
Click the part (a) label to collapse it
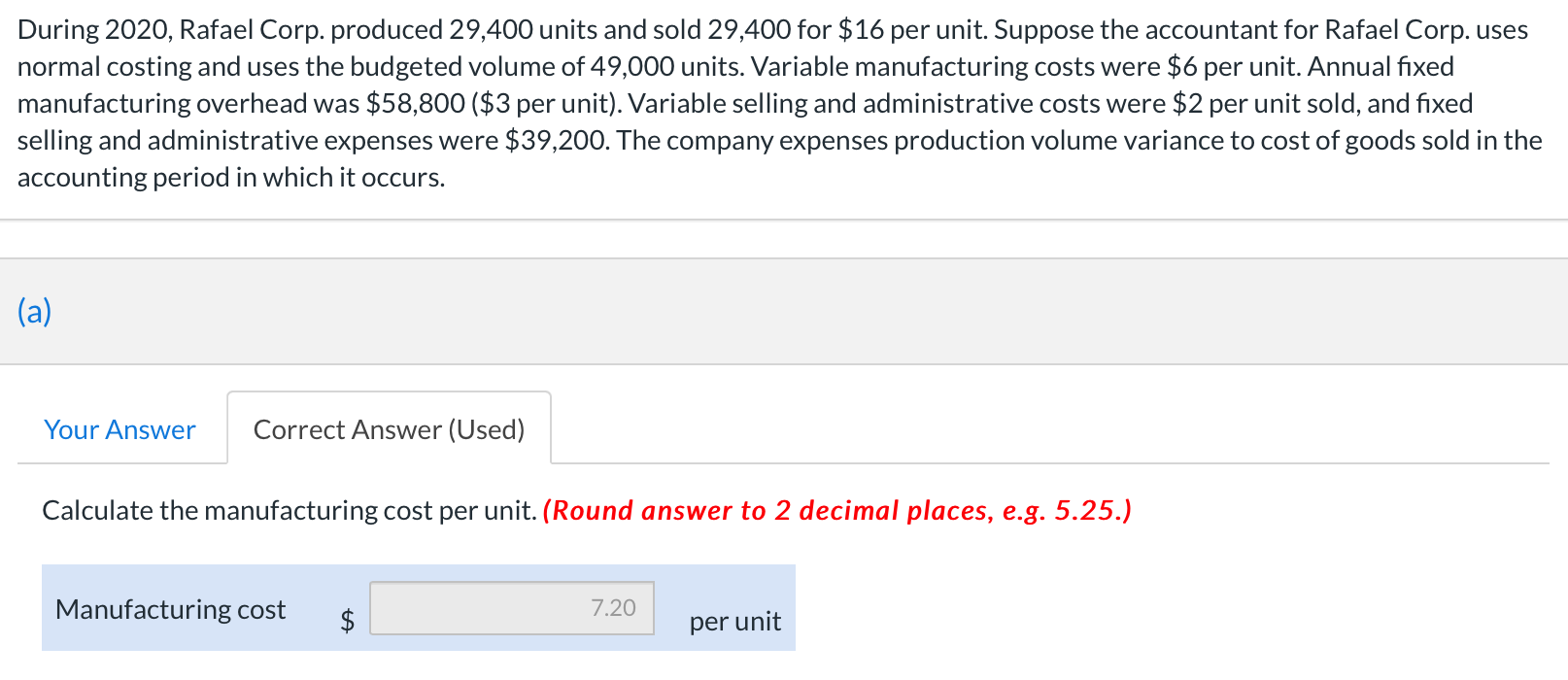[x=32, y=311]
